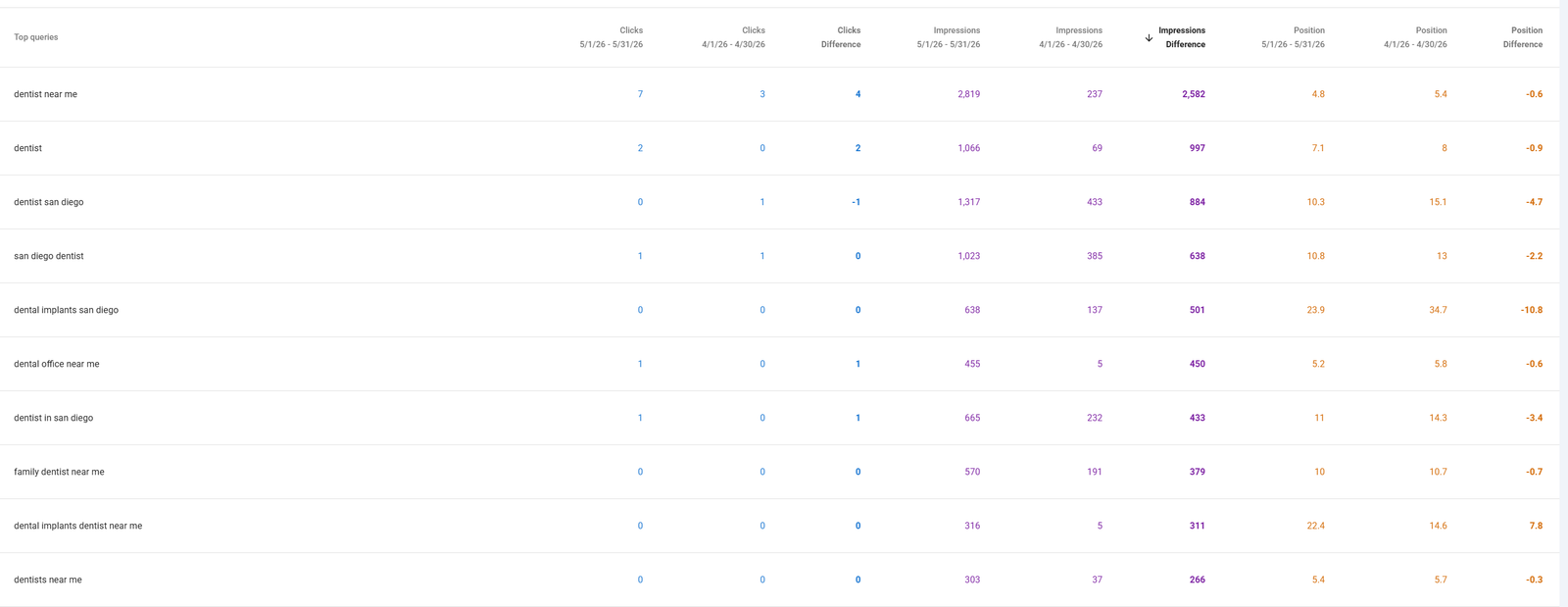1568x607 pixels.
Task: Select the 'family dentist near me' query
Action: pyautogui.click(x=59, y=472)
